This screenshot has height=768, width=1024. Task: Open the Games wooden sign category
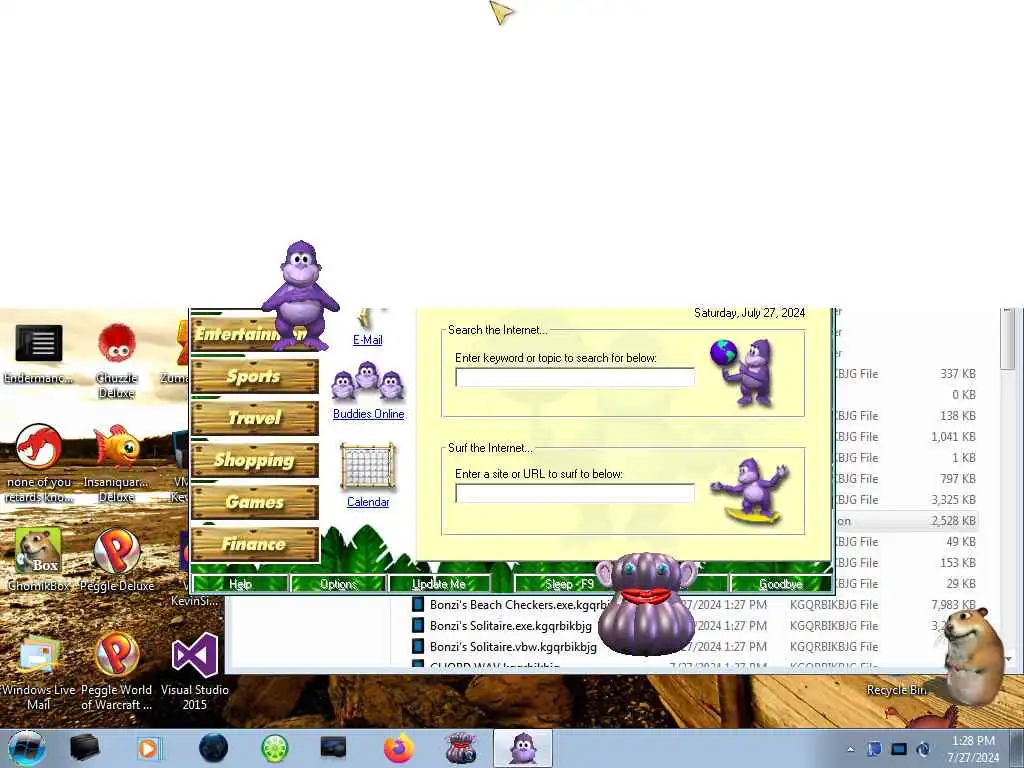point(255,502)
